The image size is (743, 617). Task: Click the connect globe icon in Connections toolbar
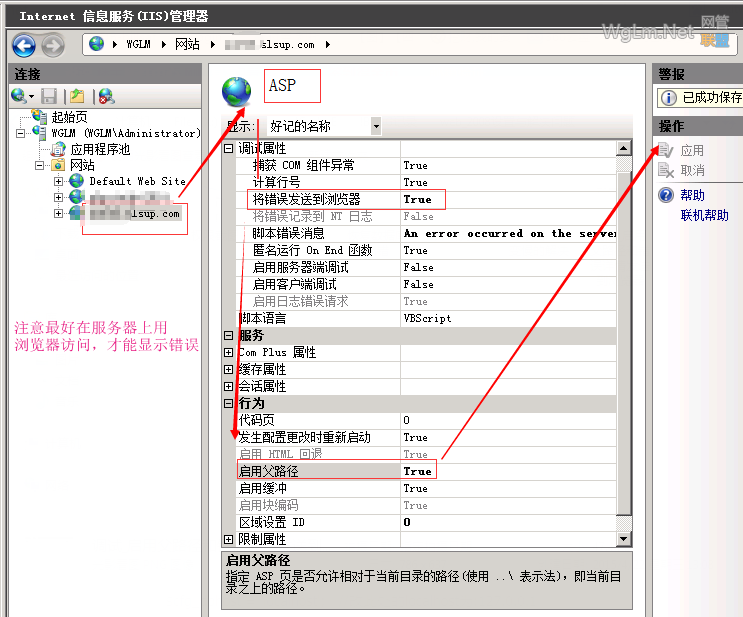point(19,96)
